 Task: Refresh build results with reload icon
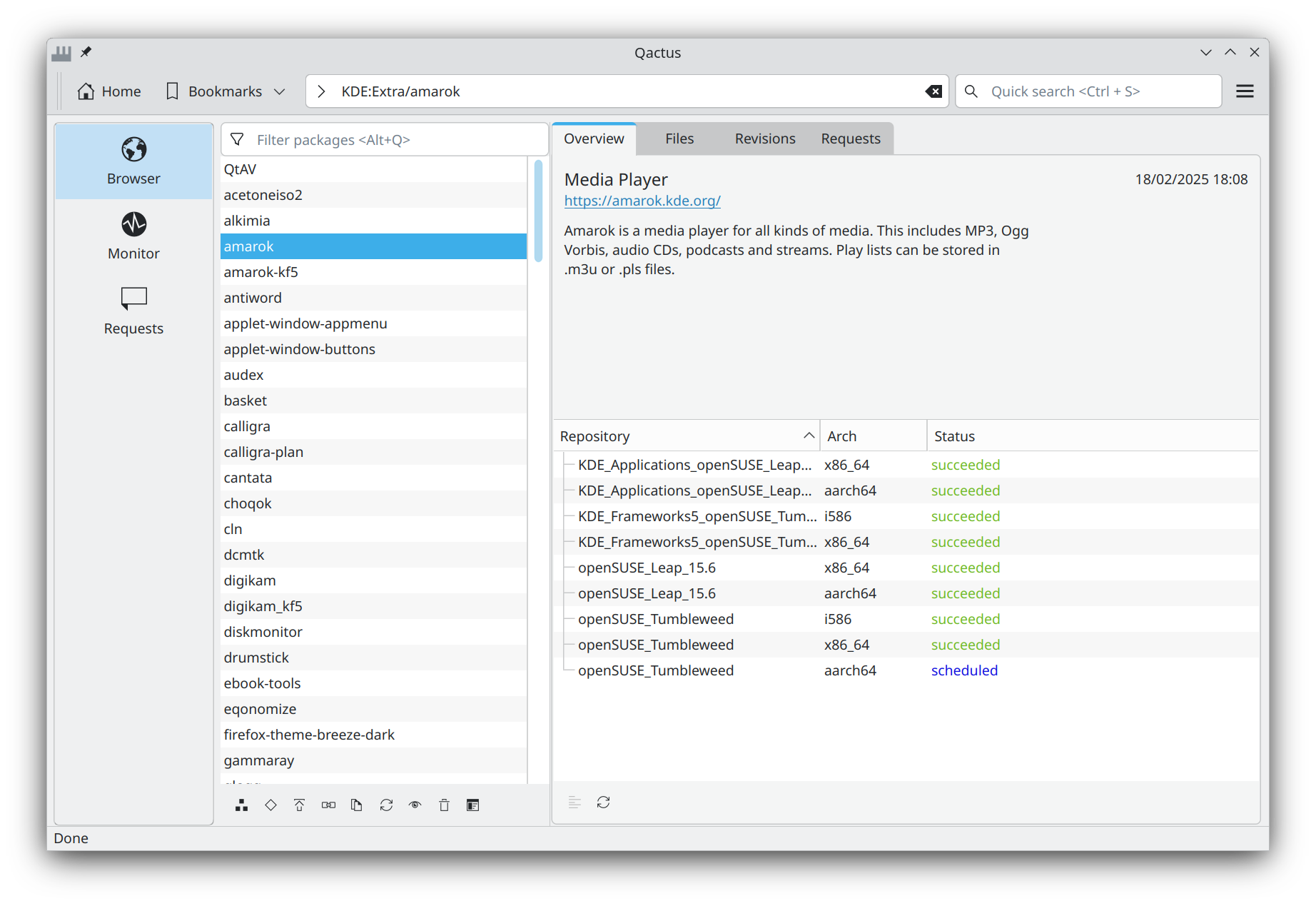point(603,802)
